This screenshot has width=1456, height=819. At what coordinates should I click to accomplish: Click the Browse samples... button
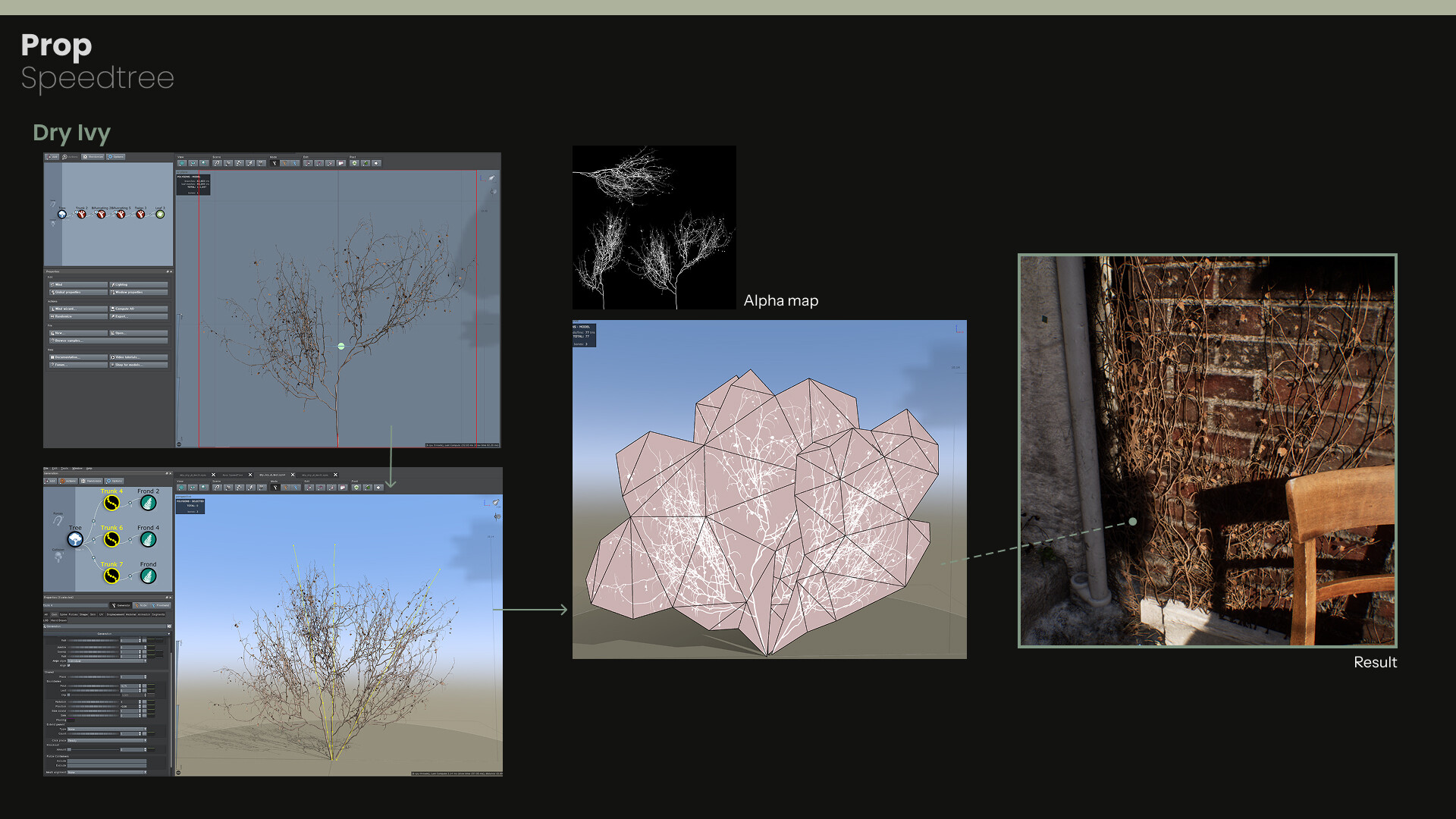(x=108, y=340)
